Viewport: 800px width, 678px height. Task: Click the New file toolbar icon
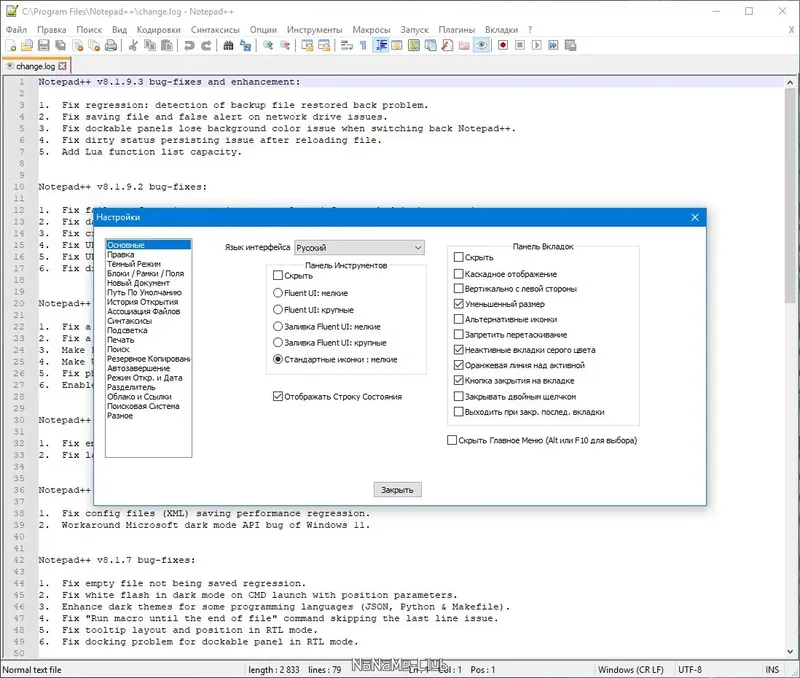pos(12,46)
